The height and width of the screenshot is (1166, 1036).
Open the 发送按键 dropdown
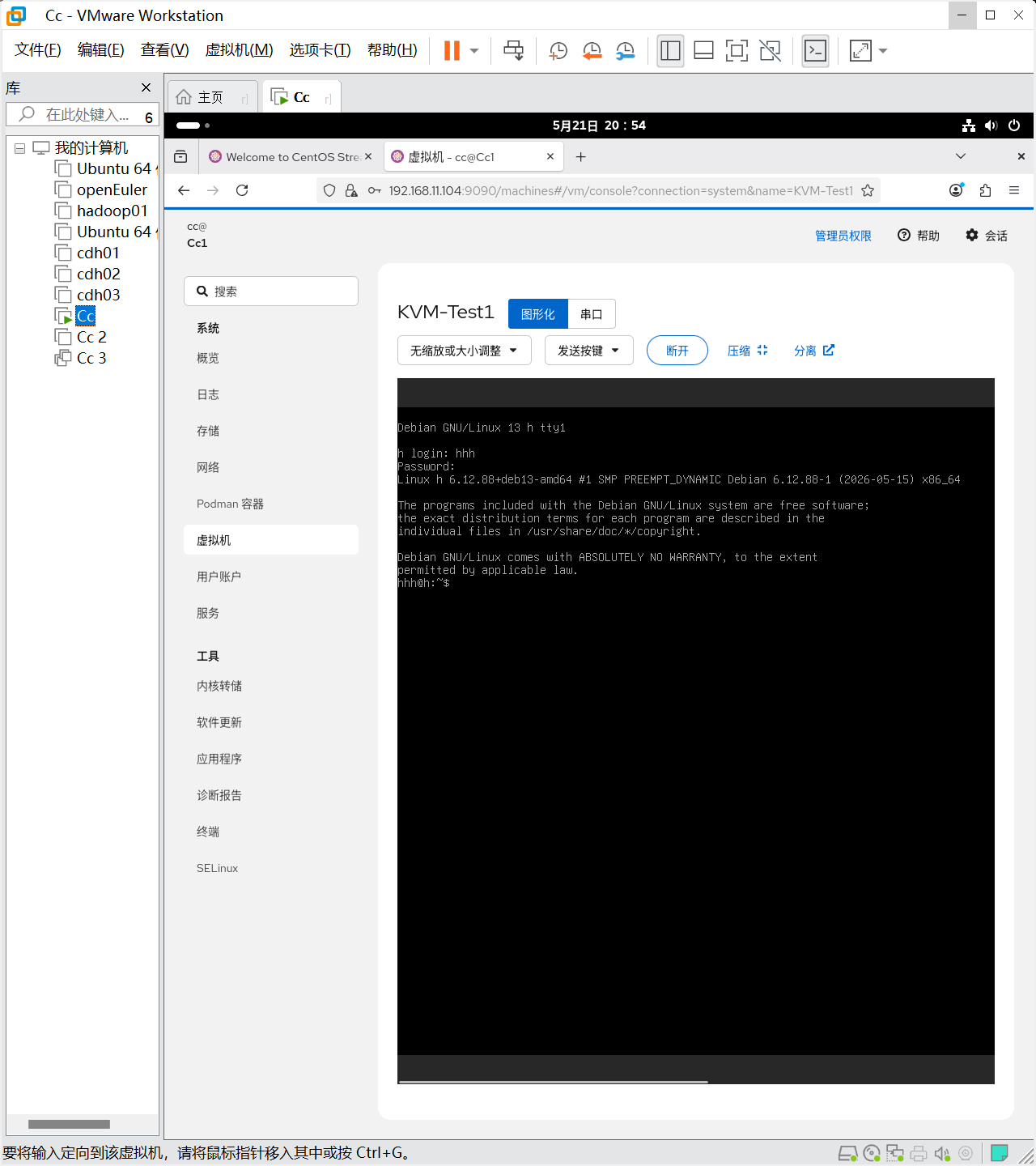[x=589, y=351]
